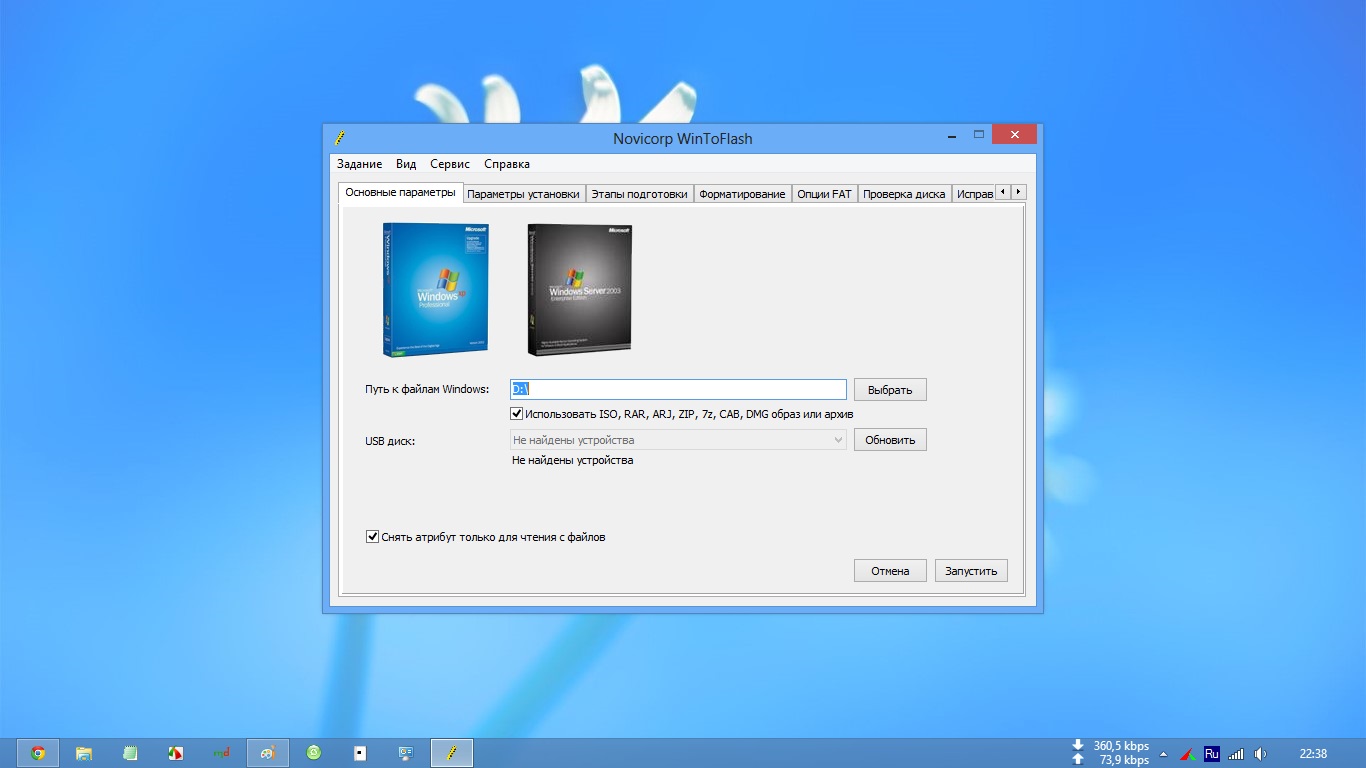Select the Windows Server 2003 box image

click(x=580, y=290)
